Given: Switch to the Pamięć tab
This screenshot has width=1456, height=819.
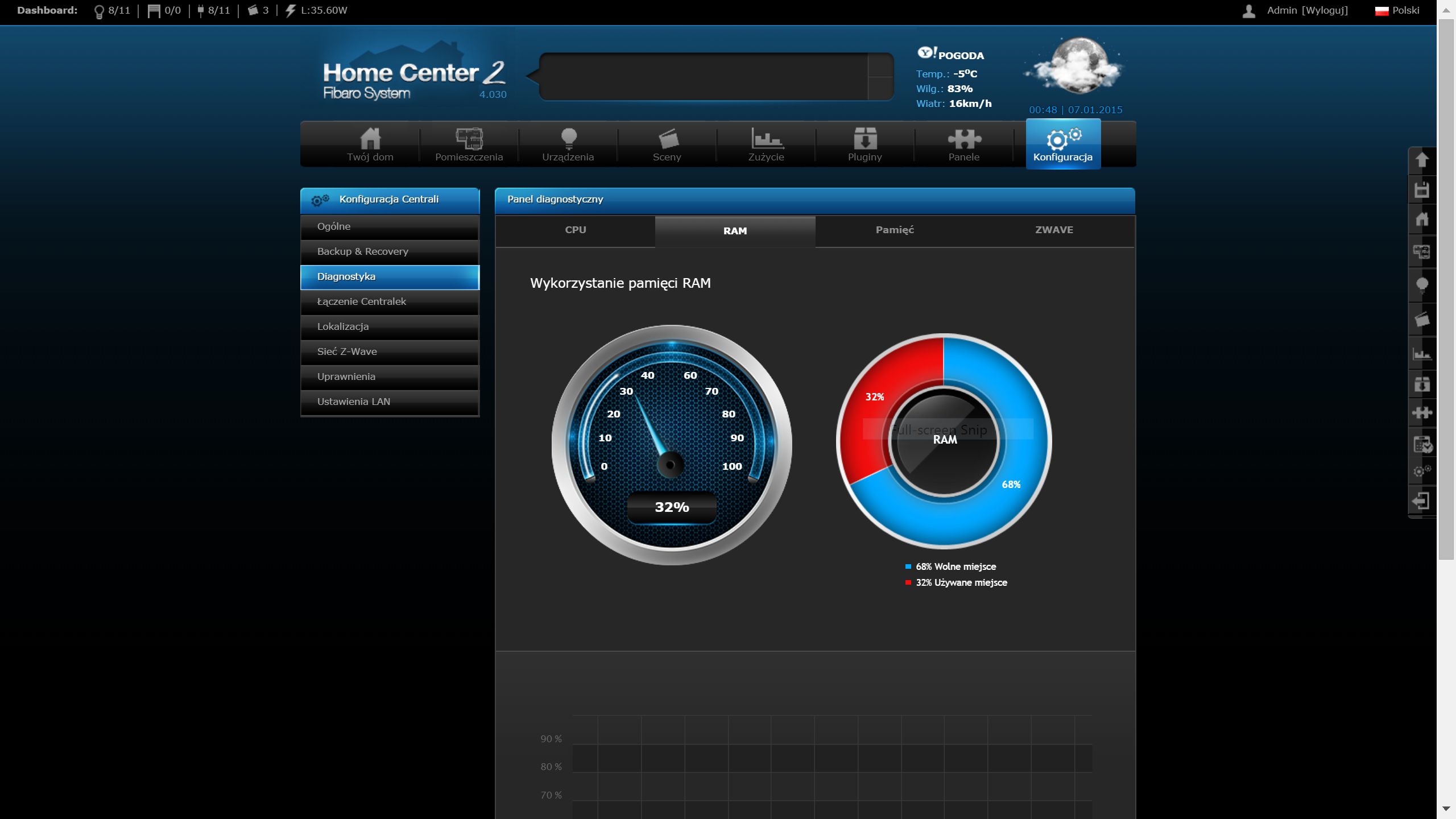Looking at the screenshot, I should 895,230.
